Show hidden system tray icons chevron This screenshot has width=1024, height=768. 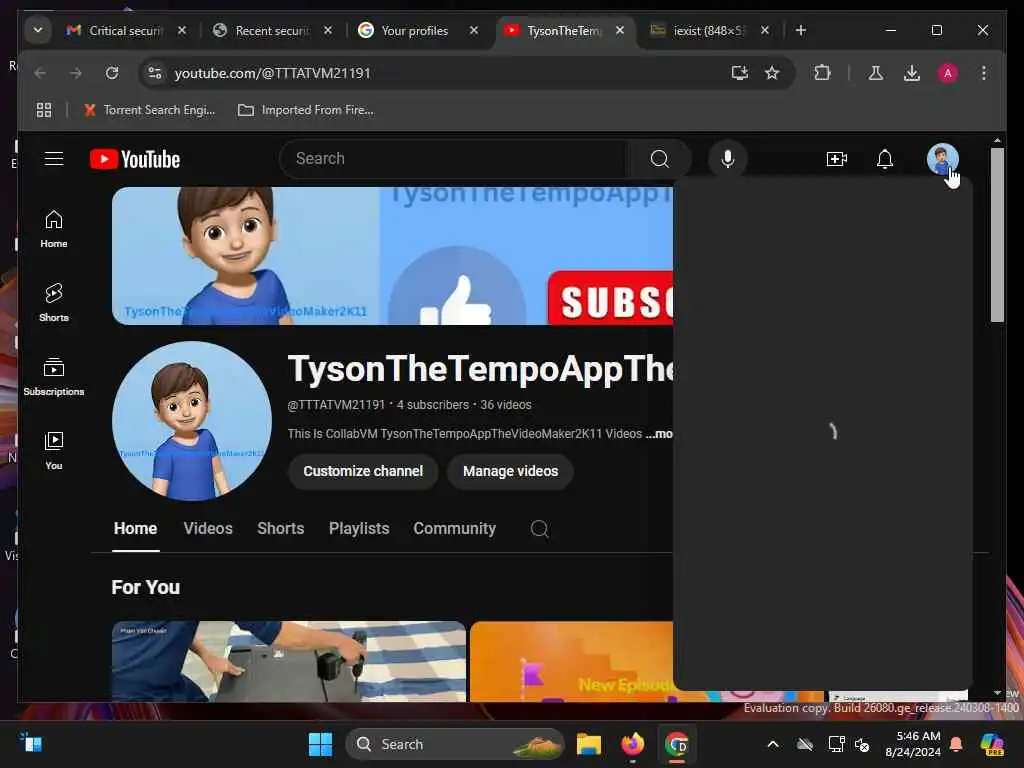coord(773,744)
